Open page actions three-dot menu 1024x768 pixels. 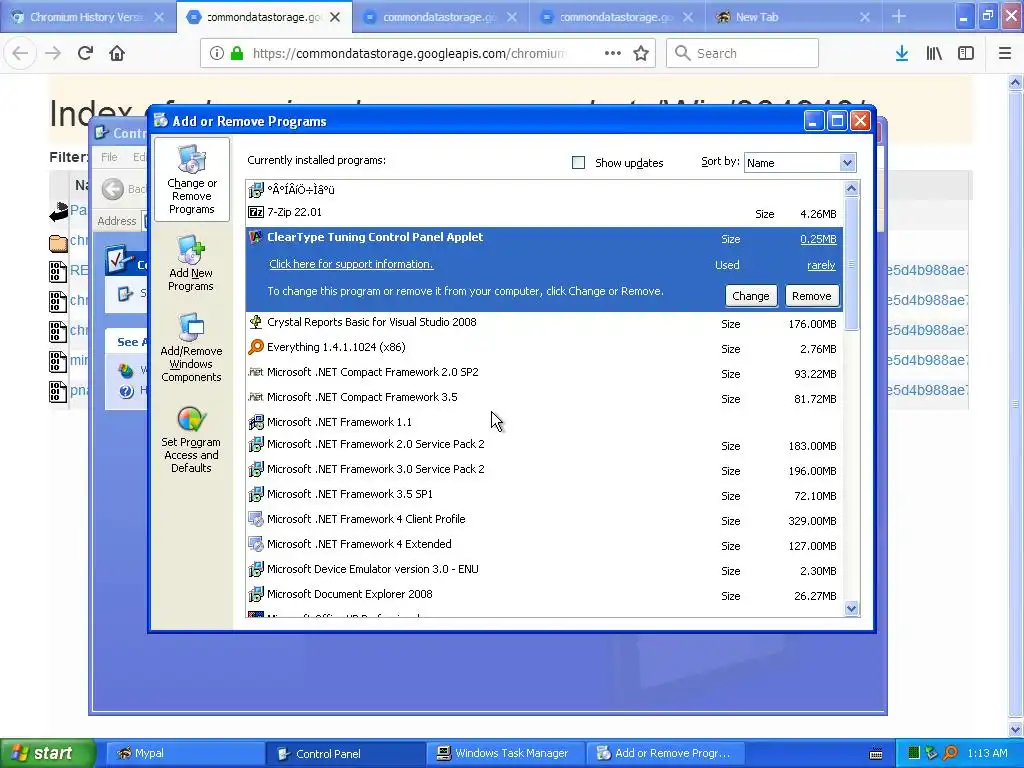[613, 53]
